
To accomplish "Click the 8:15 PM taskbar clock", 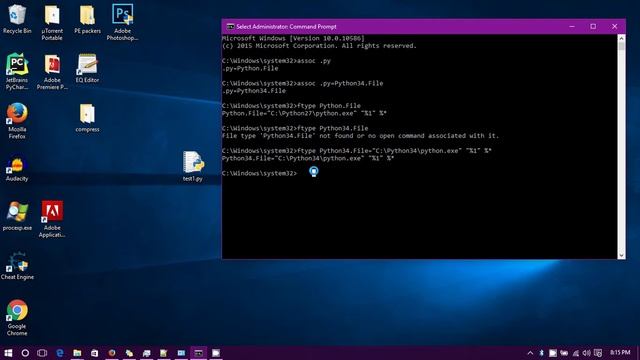I will tap(620, 352).
